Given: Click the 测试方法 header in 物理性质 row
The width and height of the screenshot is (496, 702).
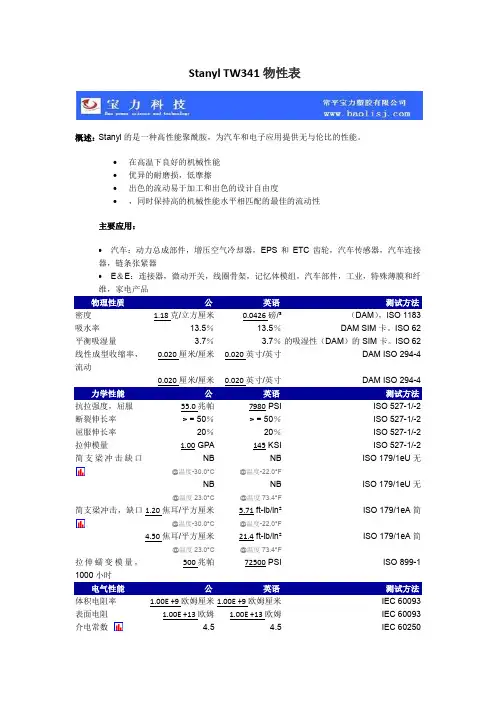Looking at the screenshot, I should 402,303.
